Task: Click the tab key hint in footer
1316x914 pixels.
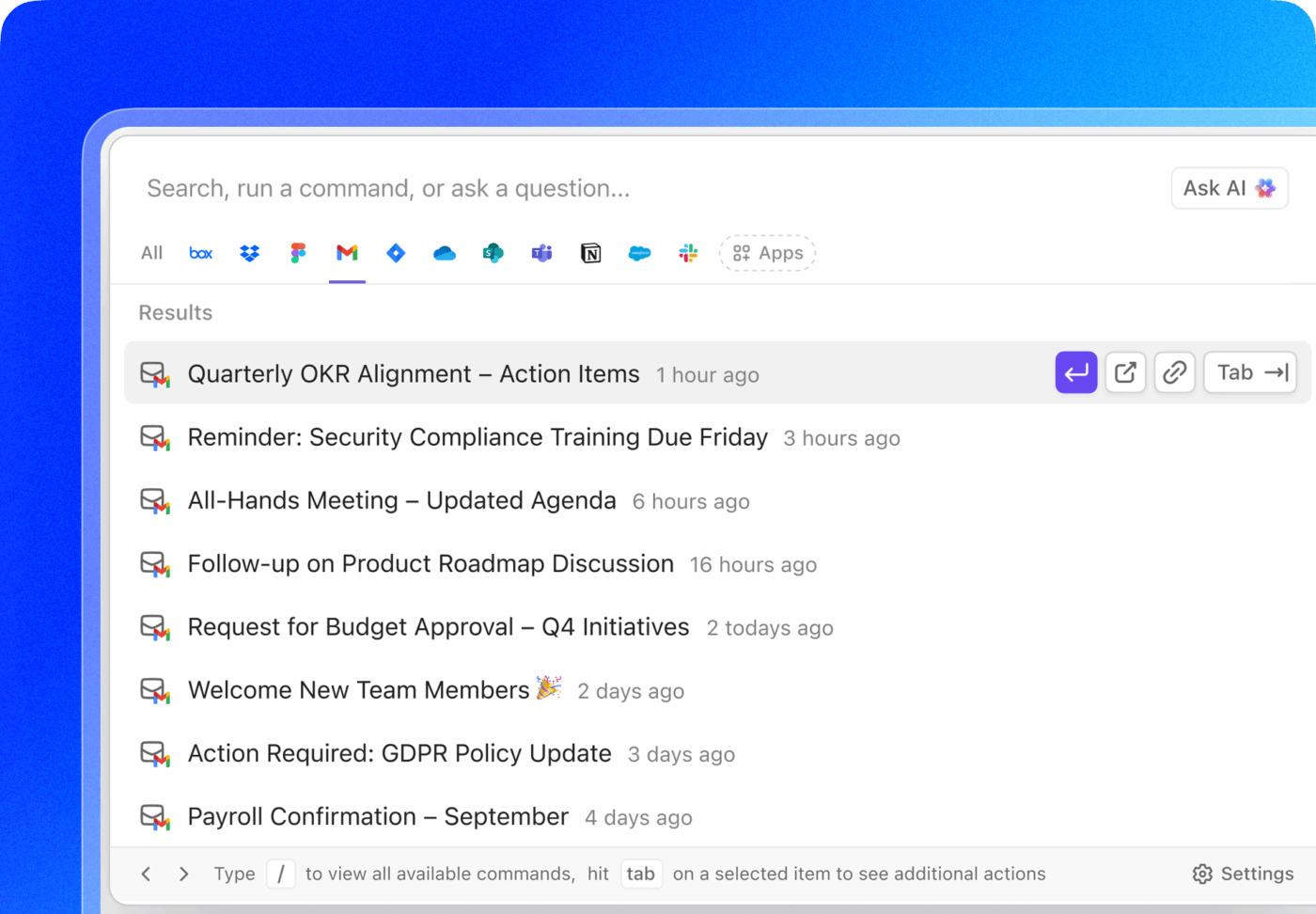Action: click(640, 874)
